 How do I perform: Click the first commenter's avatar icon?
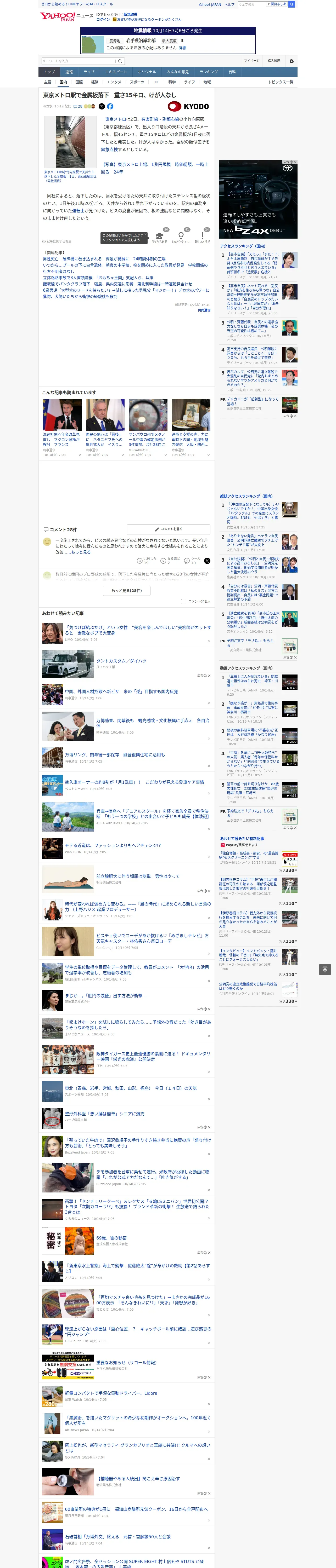click(47, 541)
